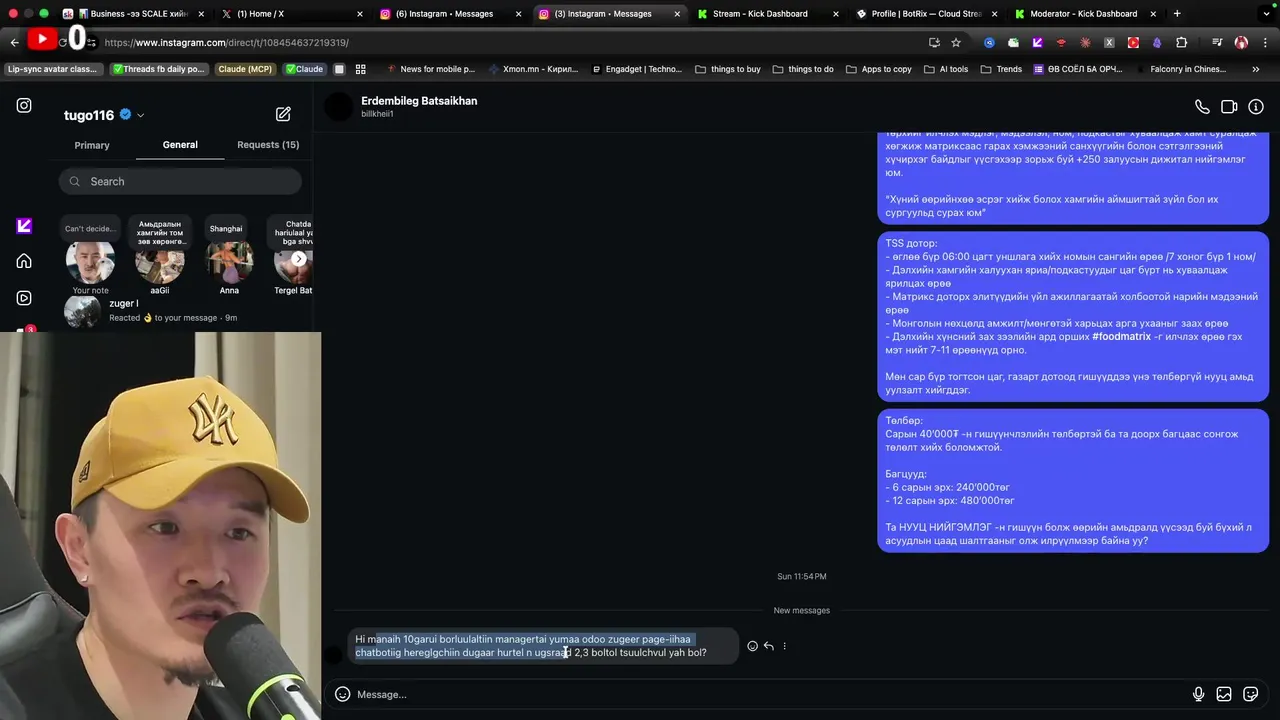1280x720 pixels.
Task: Reply to the new message with arrow icon
Action: 768,646
